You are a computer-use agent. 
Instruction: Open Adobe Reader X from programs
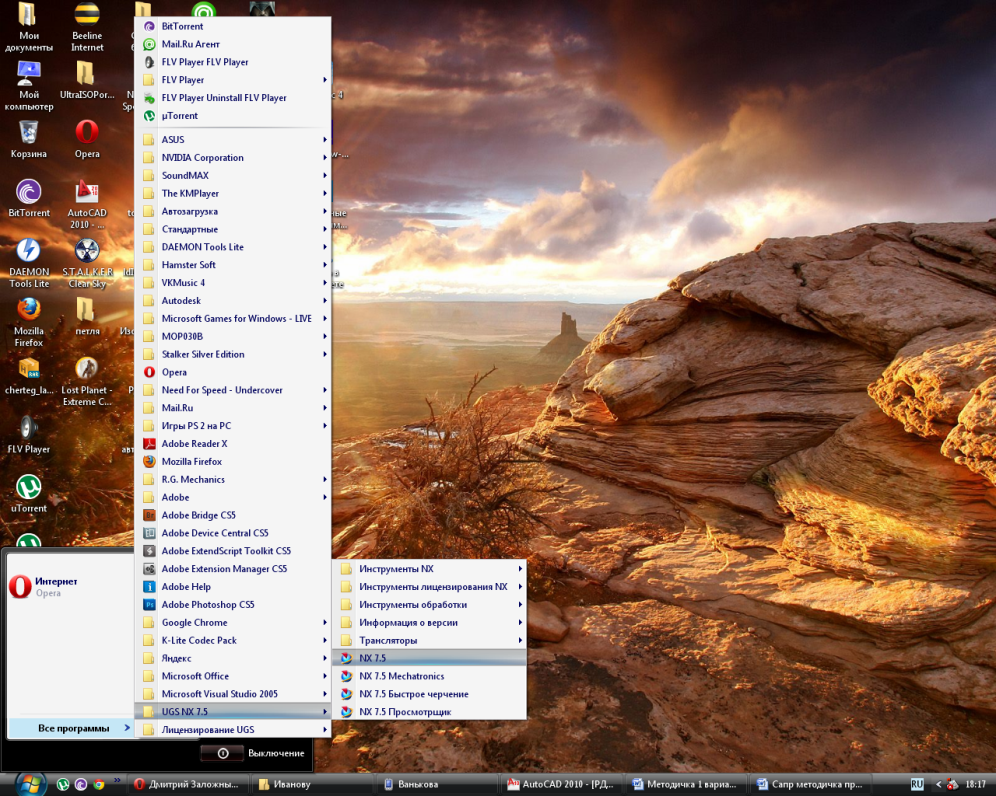click(233, 443)
